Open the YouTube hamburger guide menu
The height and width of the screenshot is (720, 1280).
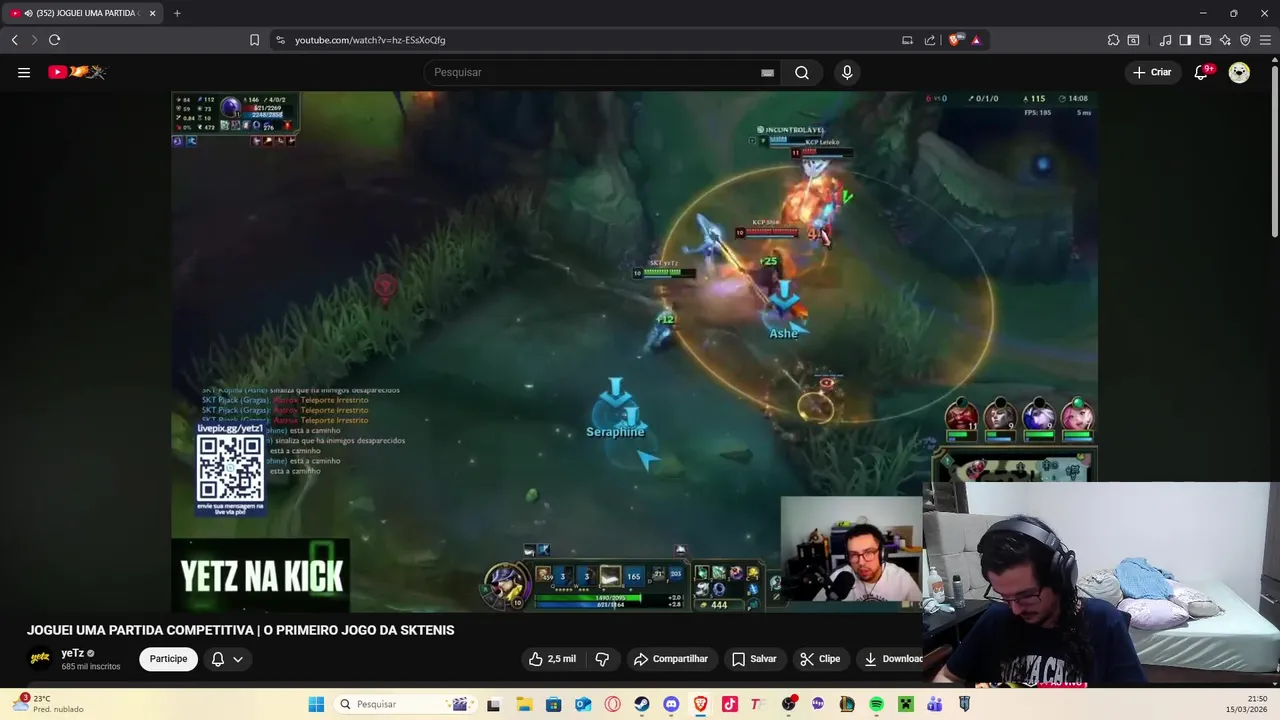pos(24,72)
